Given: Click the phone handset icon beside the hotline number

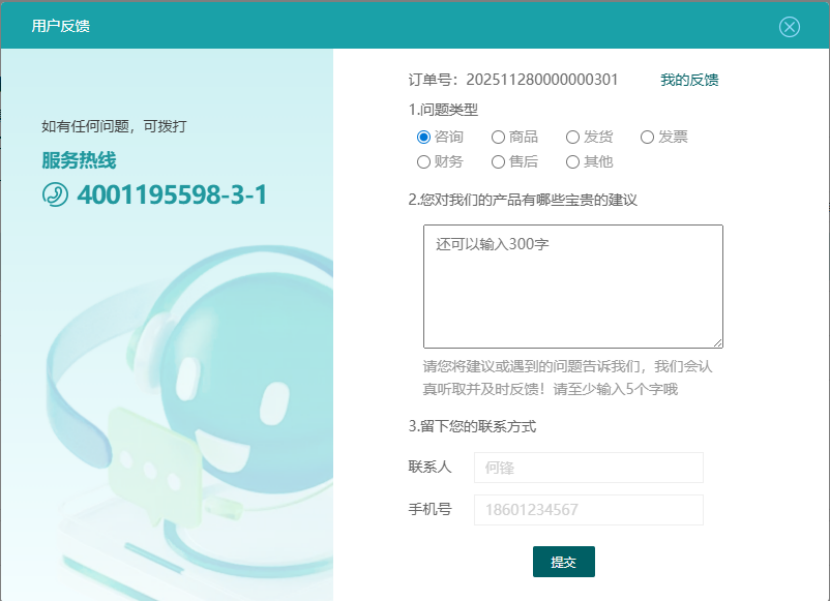Looking at the screenshot, I should coord(55,194).
